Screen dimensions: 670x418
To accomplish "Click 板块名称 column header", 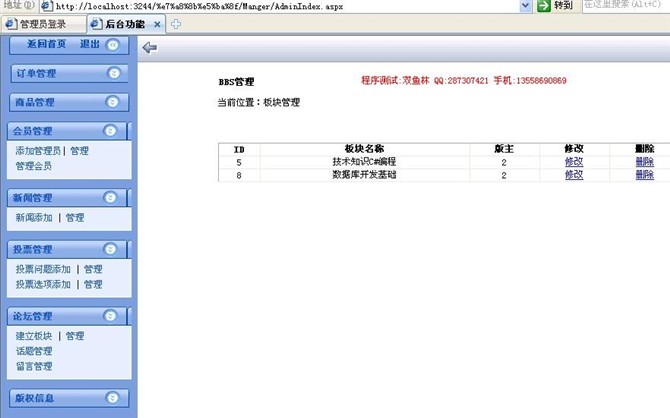I will click(x=364, y=149).
